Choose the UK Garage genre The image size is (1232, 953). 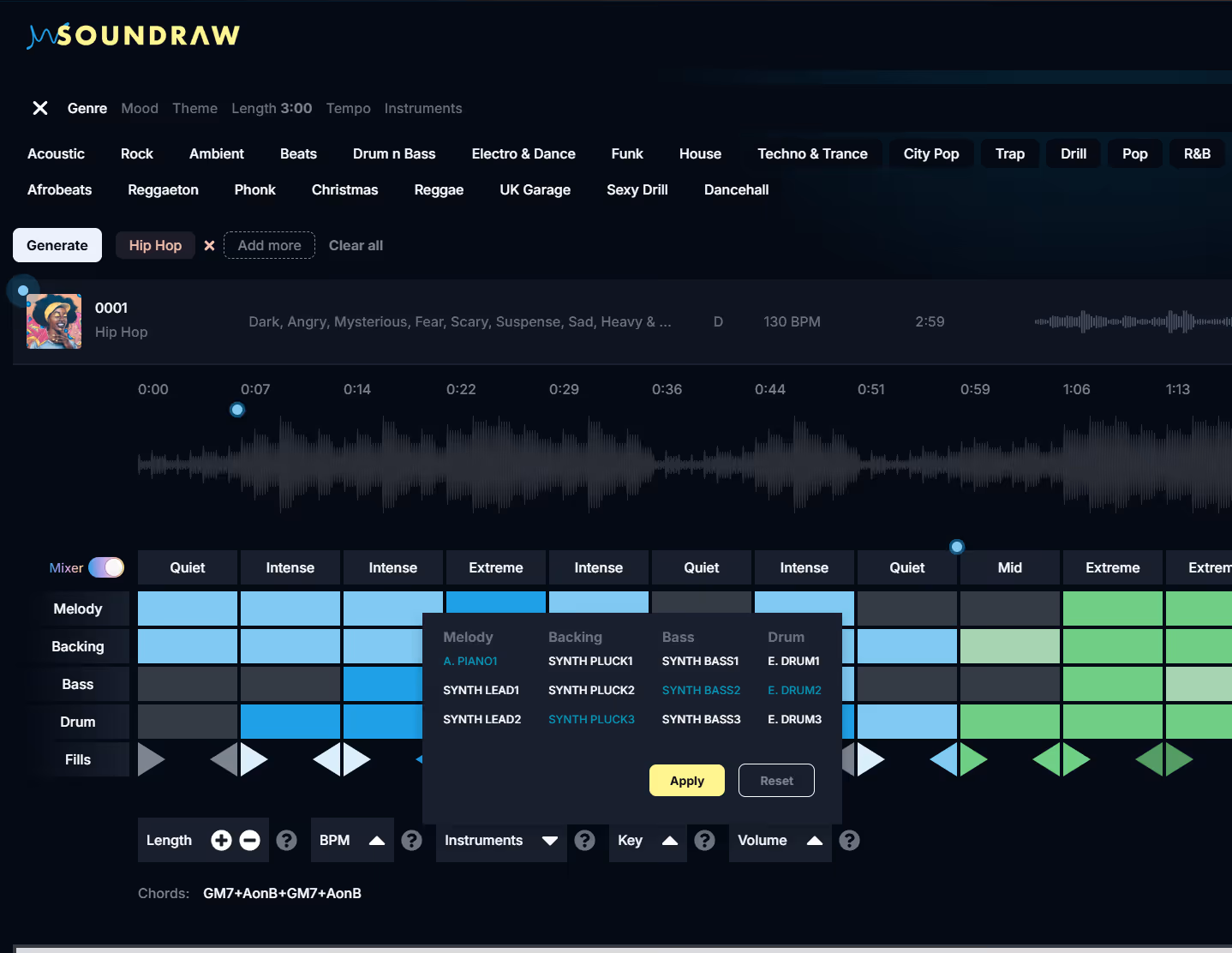tap(535, 190)
